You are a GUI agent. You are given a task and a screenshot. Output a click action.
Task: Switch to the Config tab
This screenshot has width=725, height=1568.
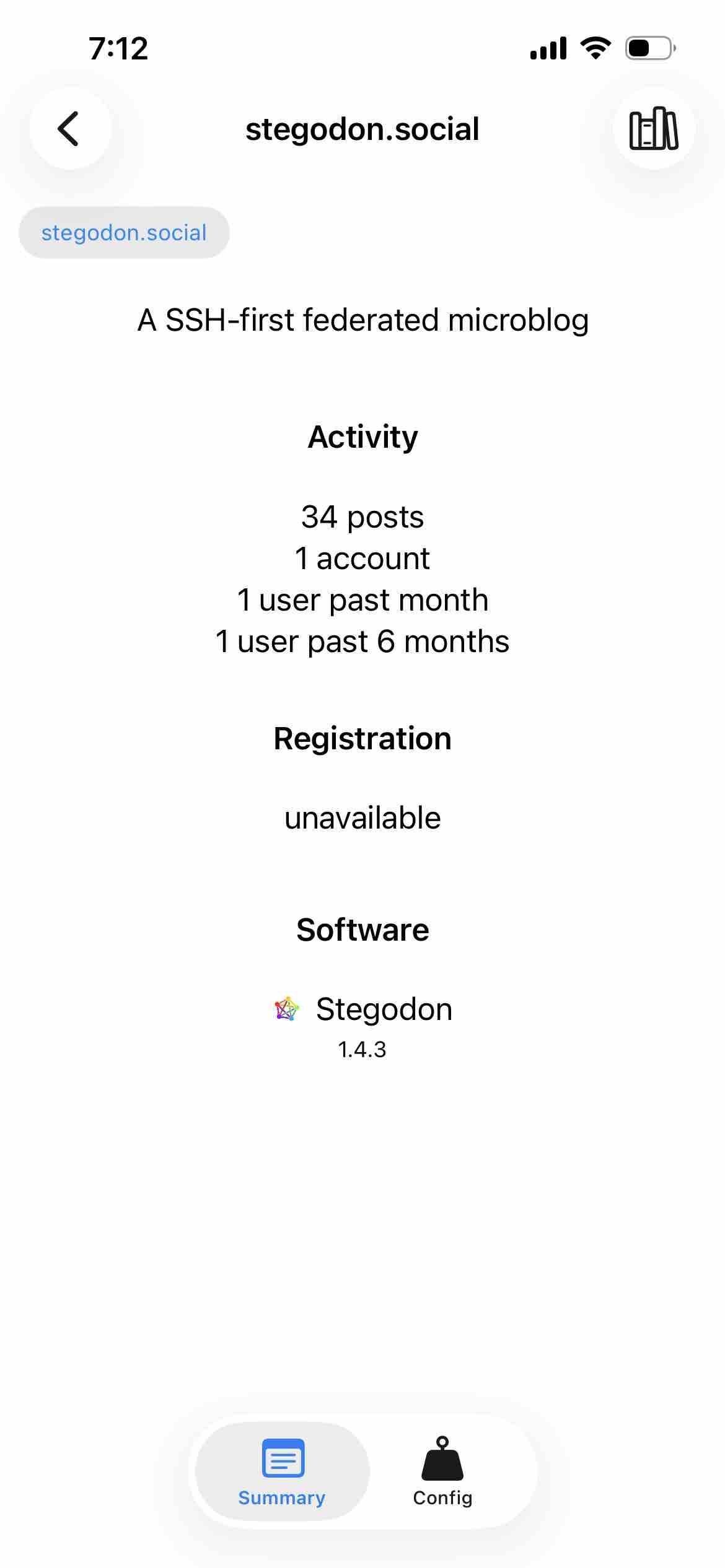[x=442, y=1471]
